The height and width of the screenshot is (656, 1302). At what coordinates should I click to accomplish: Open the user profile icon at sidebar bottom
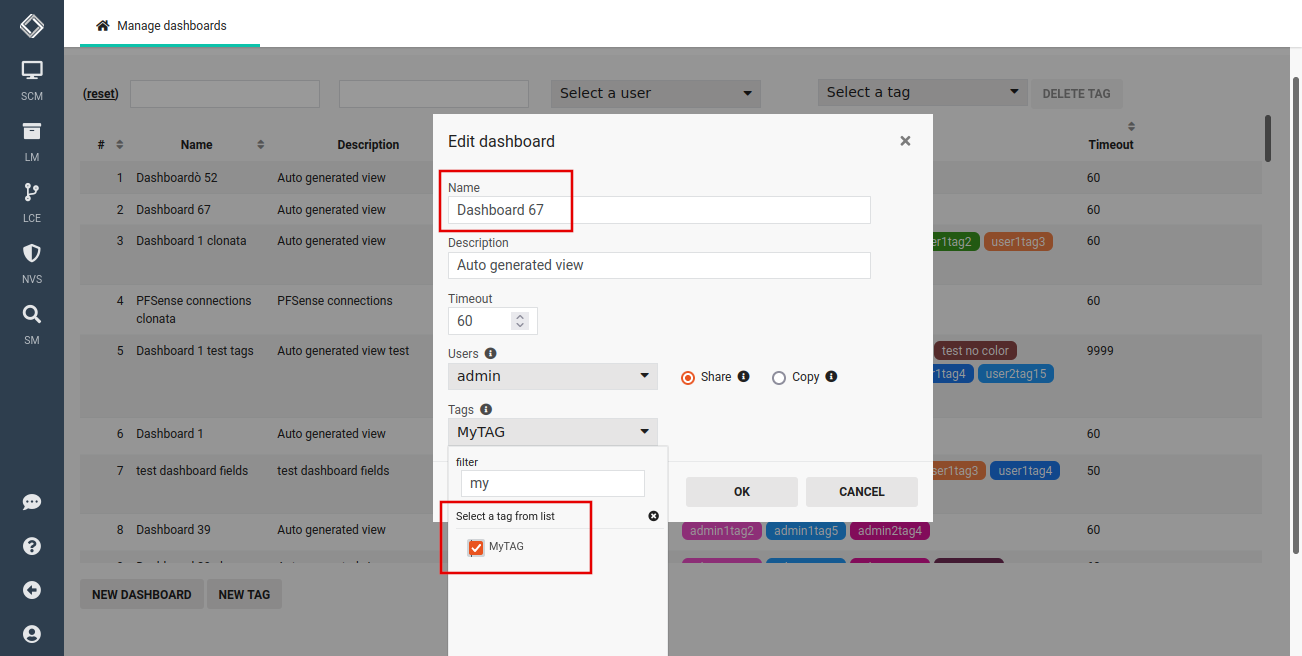coord(31,633)
